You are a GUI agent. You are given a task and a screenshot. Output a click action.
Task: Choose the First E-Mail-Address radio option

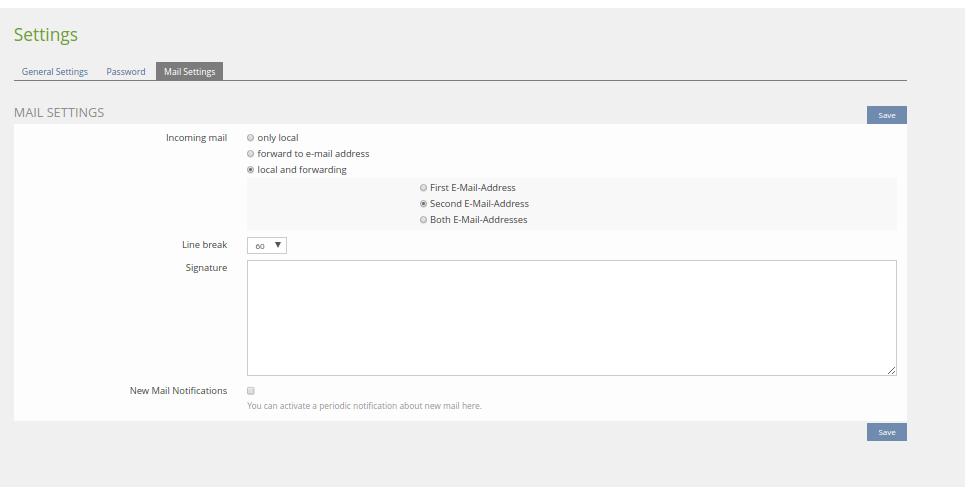(424, 188)
